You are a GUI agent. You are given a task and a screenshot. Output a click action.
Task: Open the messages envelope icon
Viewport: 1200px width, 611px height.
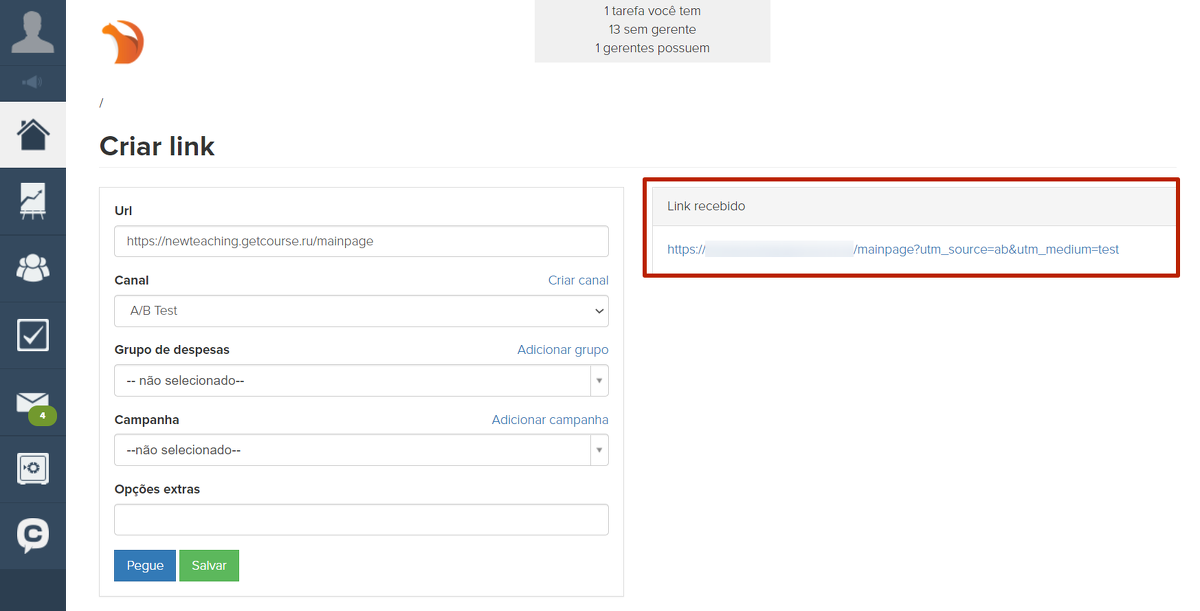click(x=32, y=402)
